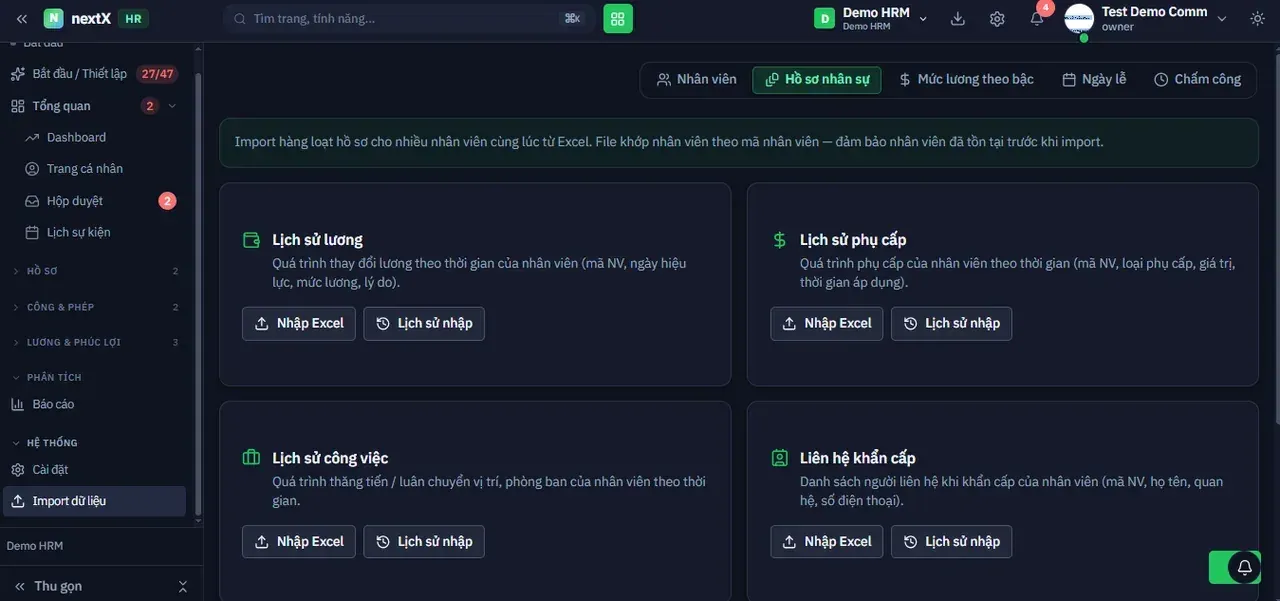1280x601 pixels.
Task: Click the HR badge next to nextX
Action: click(133, 18)
